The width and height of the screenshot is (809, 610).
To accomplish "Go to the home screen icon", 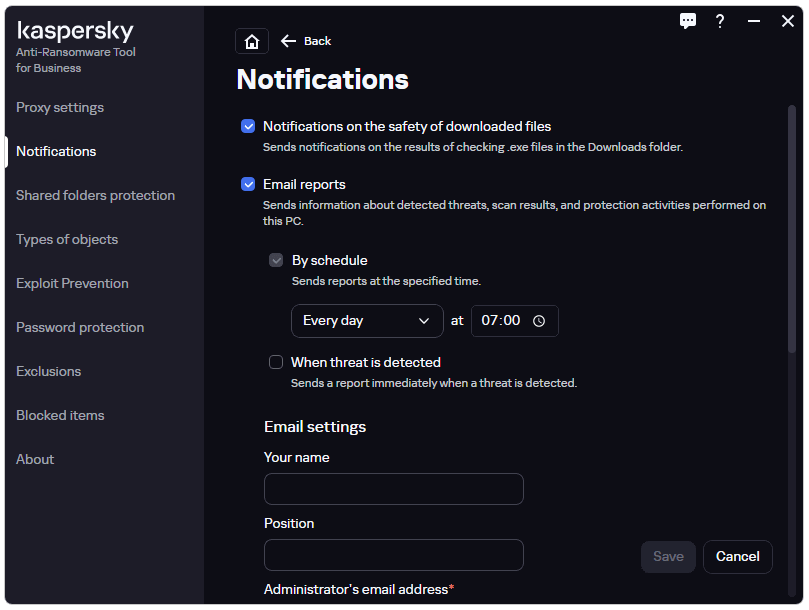I will [x=252, y=41].
